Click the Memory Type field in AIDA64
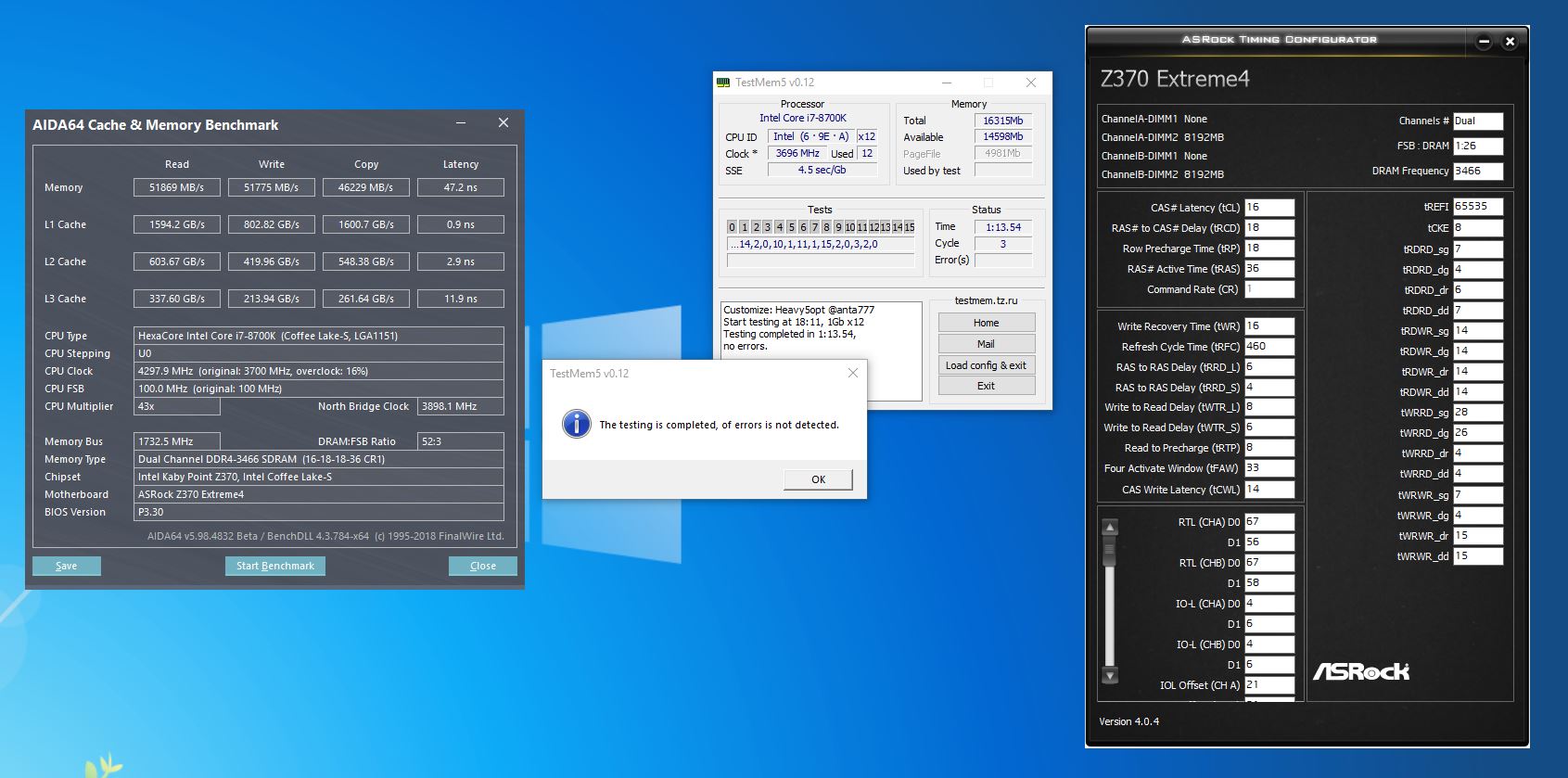The width and height of the screenshot is (1568, 778). pos(319,459)
